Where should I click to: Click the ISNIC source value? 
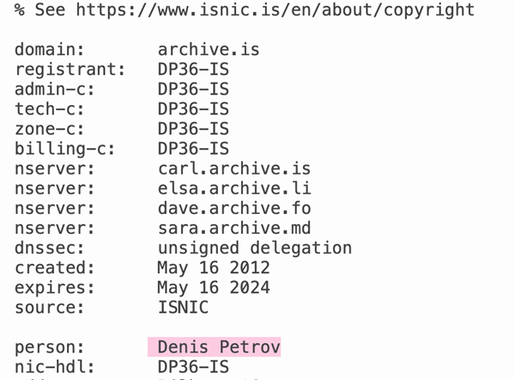pyautogui.click(x=183, y=307)
